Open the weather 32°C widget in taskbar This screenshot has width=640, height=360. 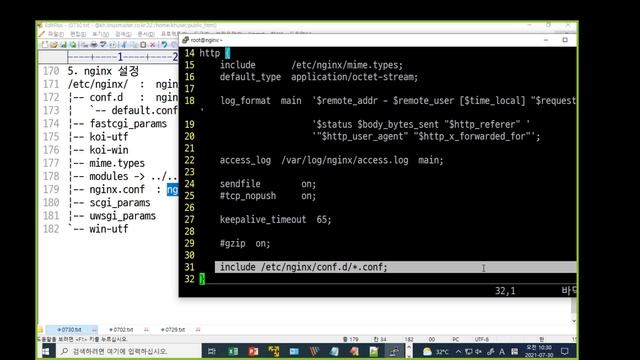[x=436, y=351]
